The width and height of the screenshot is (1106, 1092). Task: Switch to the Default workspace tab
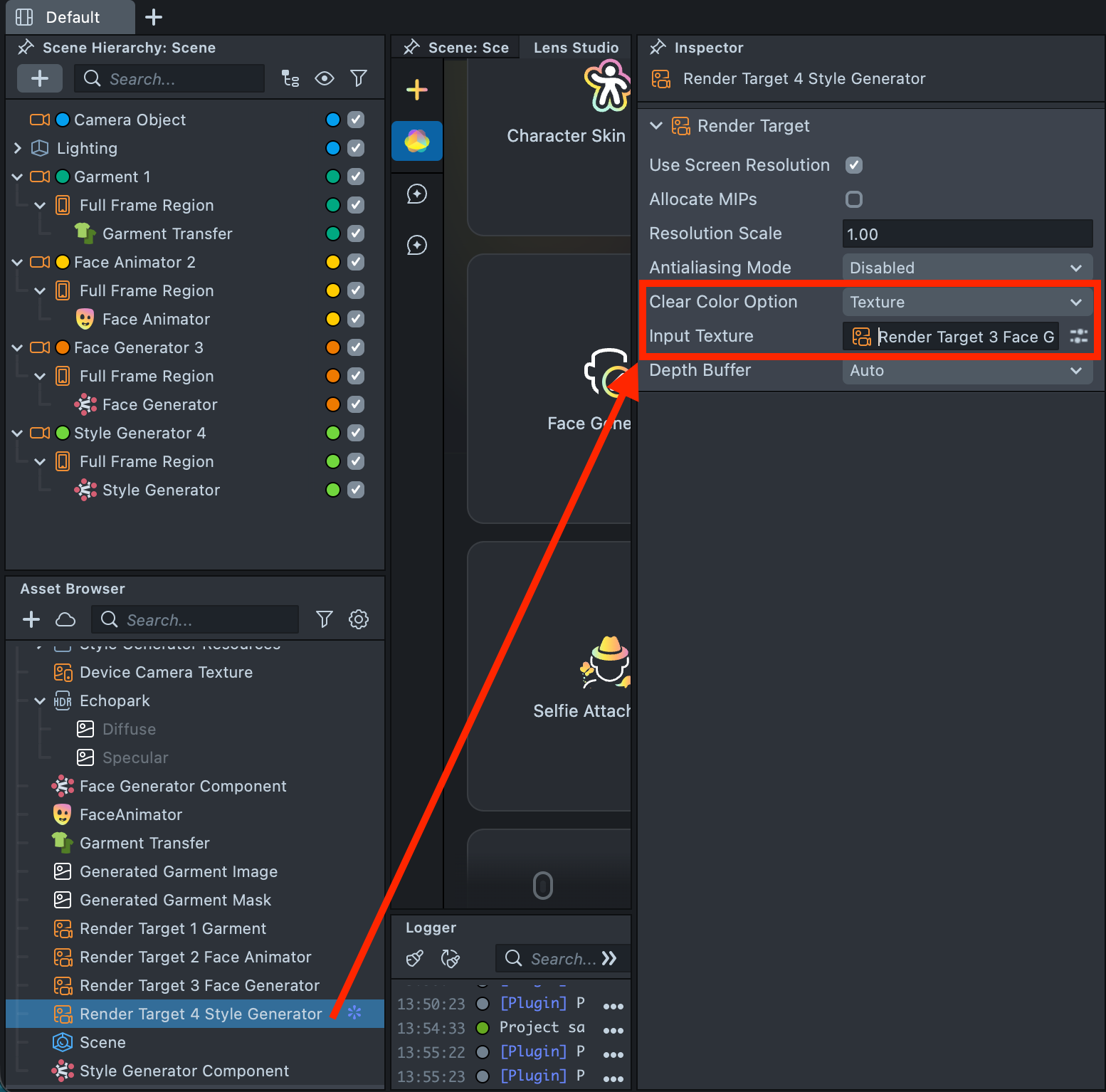(70, 17)
